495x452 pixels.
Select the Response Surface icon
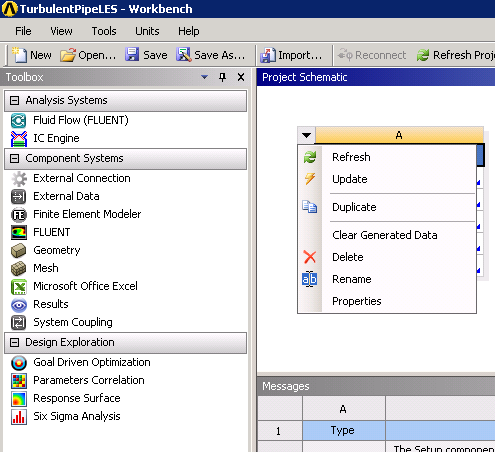tap(19, 399)
